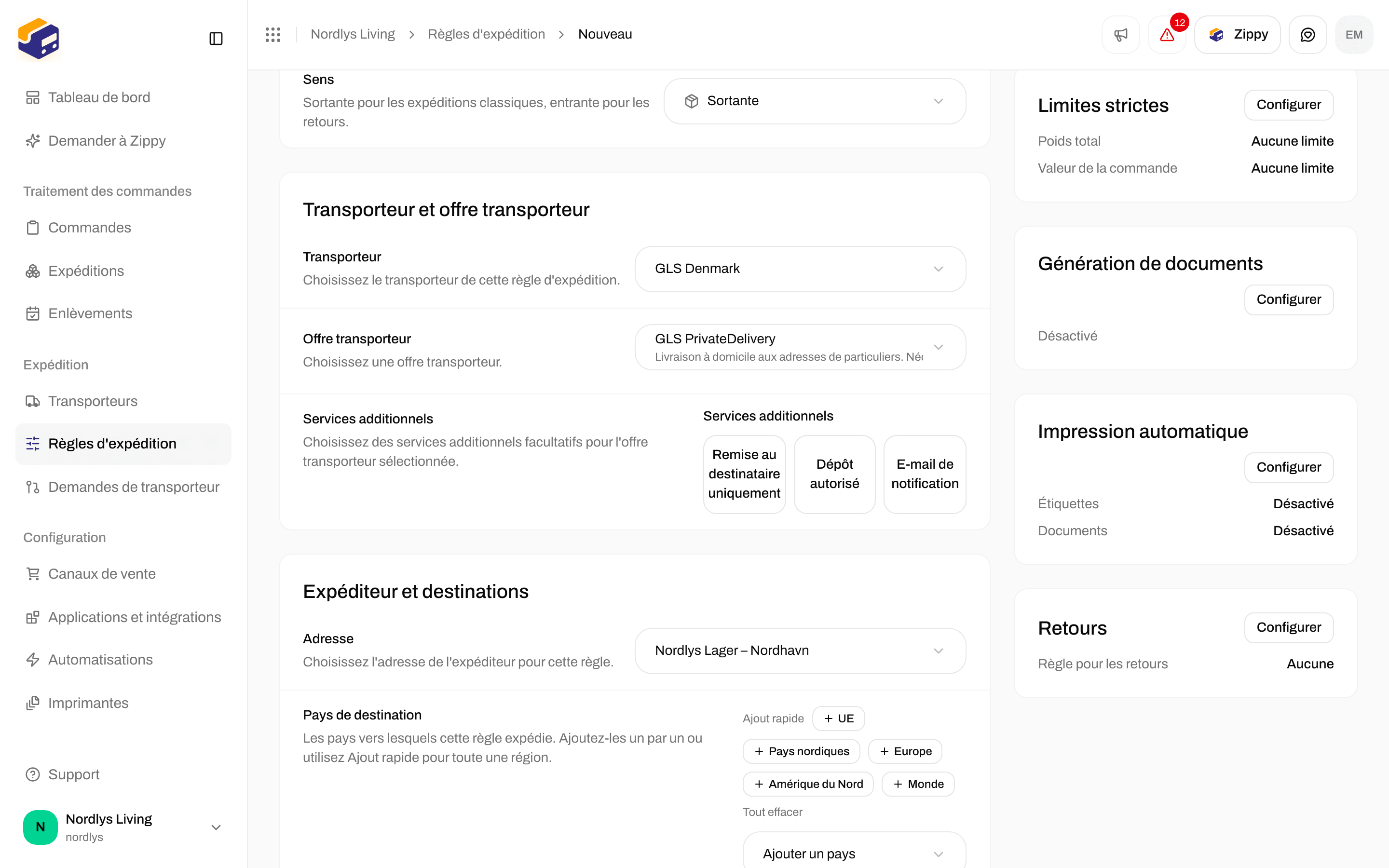View alerts with 12 notifications
The width and height of the screenshot is (1389, 868).
1167,34
